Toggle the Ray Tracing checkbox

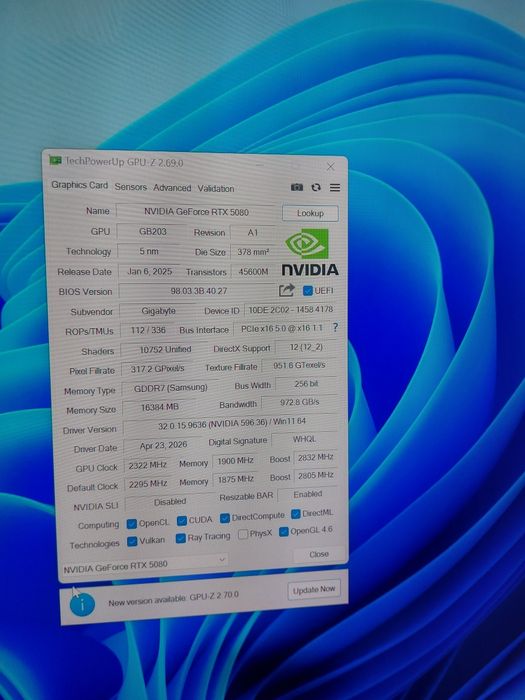(x=181, y=538)
